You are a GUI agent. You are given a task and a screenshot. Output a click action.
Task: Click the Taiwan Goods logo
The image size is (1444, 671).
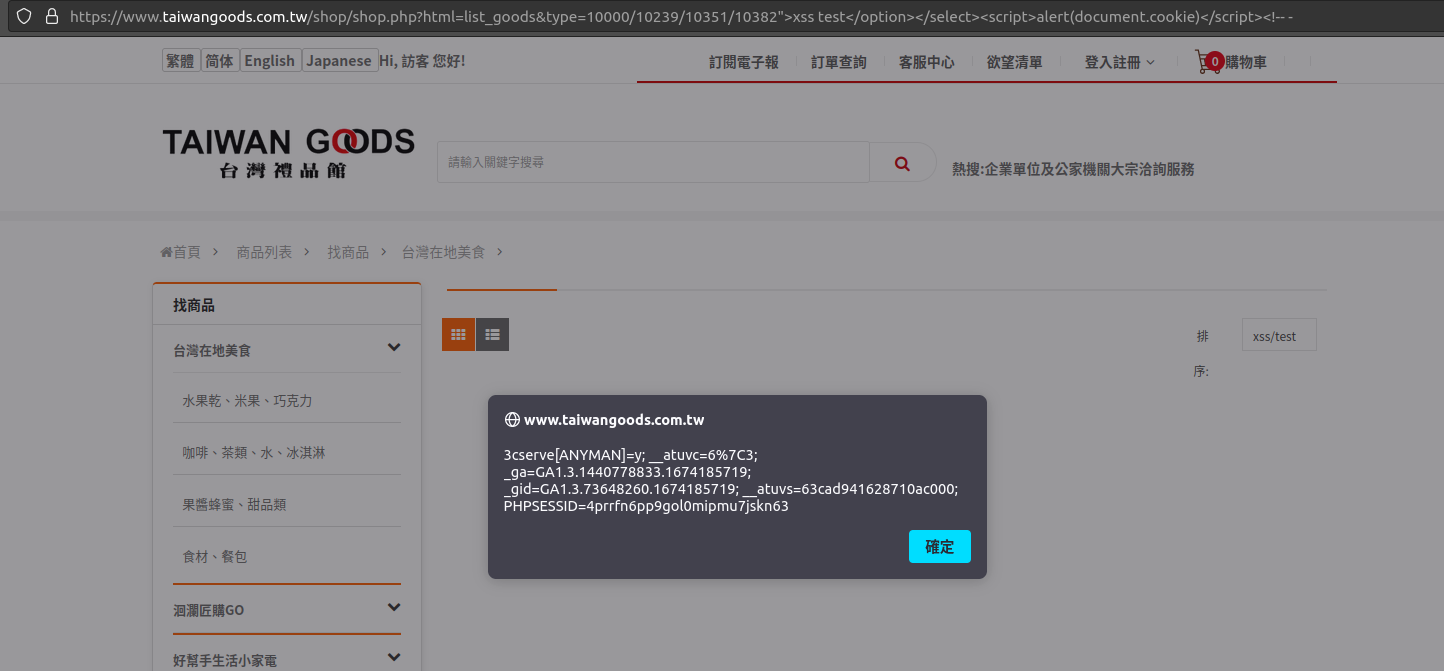coord(289,152)
